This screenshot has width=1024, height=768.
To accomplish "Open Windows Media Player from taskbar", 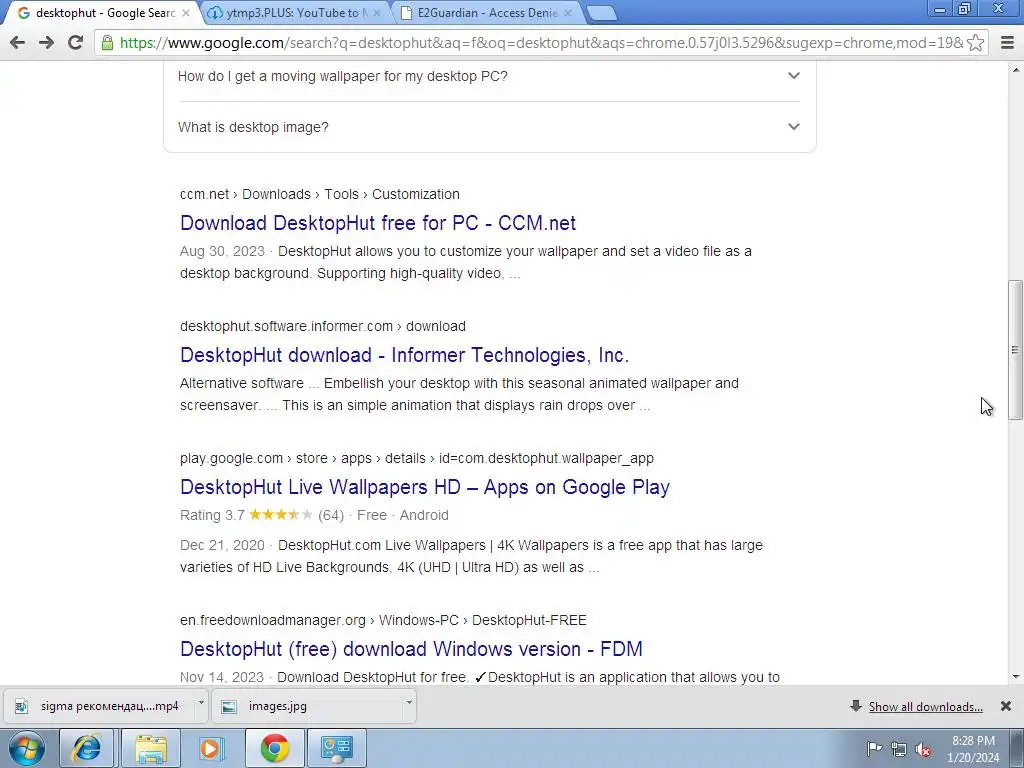I will pos(211,748).
